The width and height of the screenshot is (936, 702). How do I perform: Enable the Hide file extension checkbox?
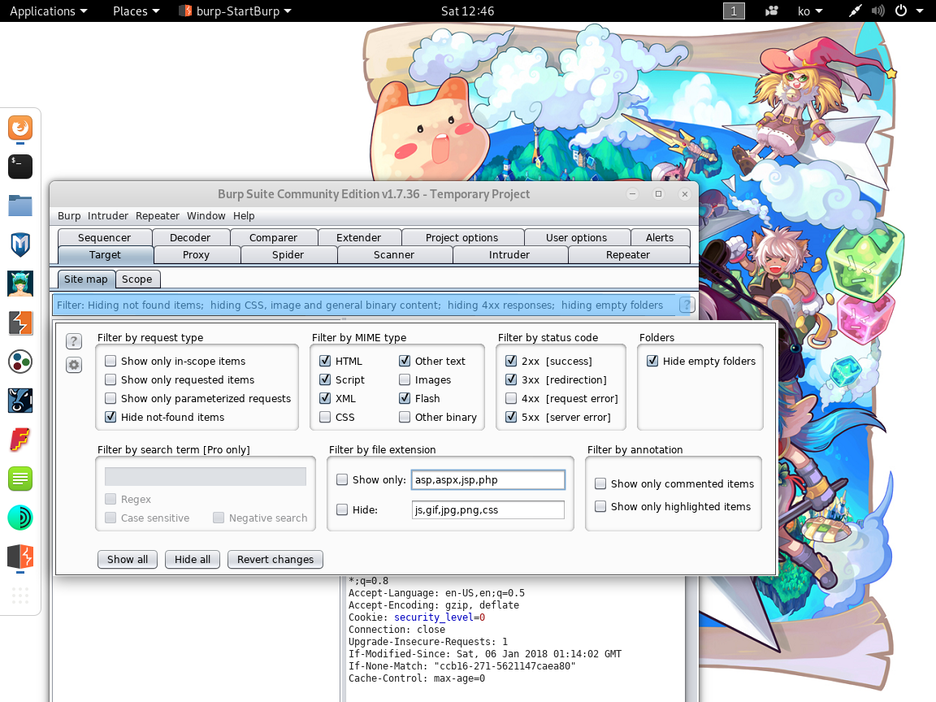tap(342, 510)
